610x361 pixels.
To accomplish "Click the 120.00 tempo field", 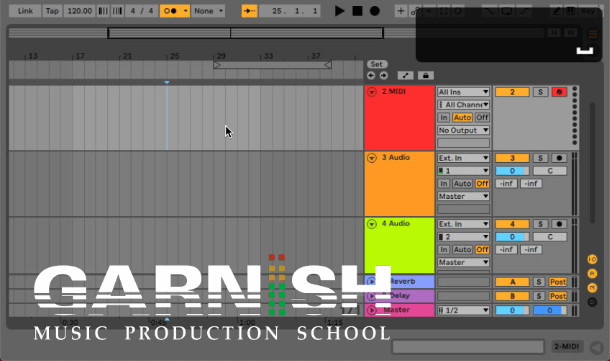I will pos(79,11).
